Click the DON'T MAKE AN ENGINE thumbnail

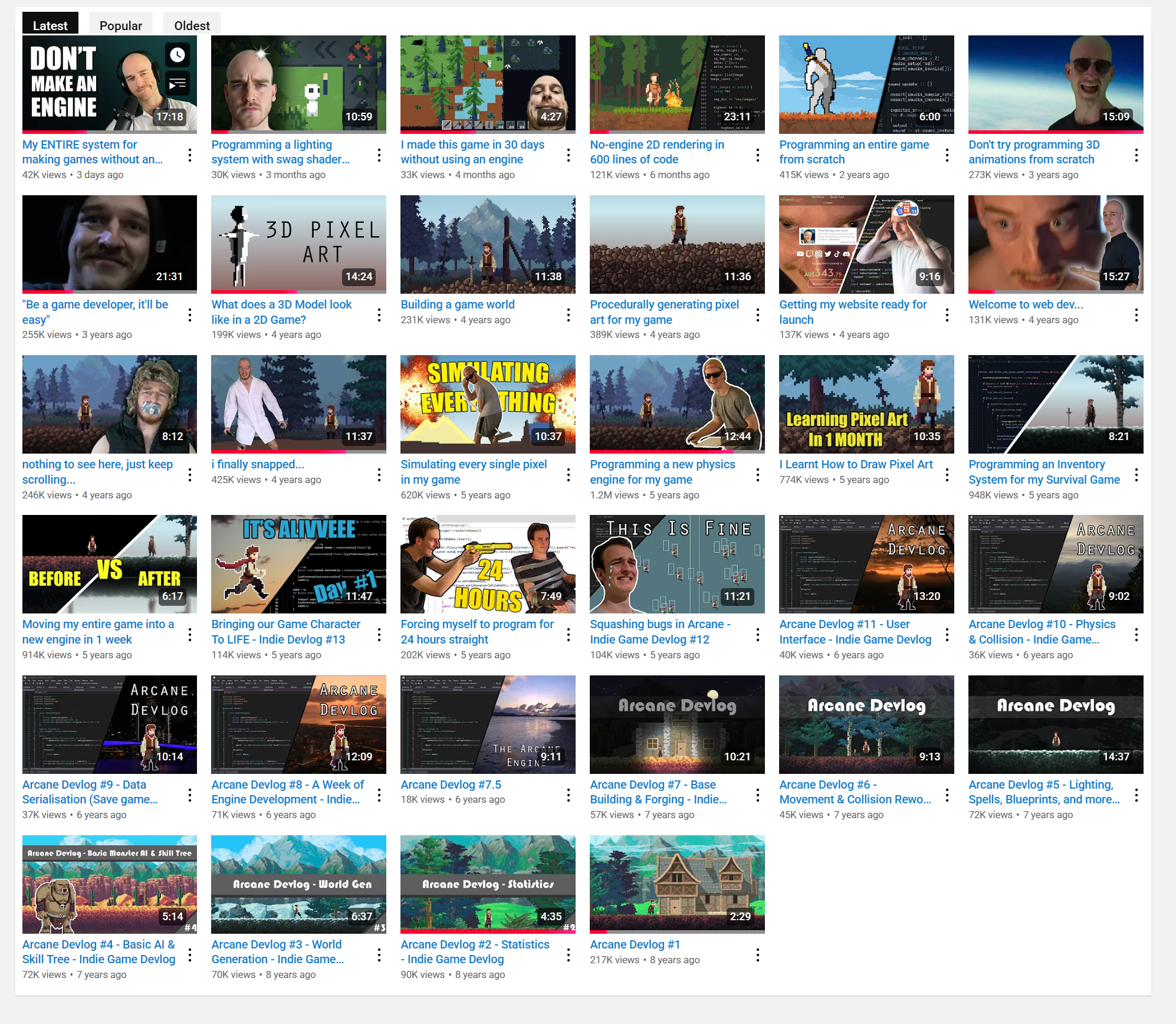tap(110, 84)
